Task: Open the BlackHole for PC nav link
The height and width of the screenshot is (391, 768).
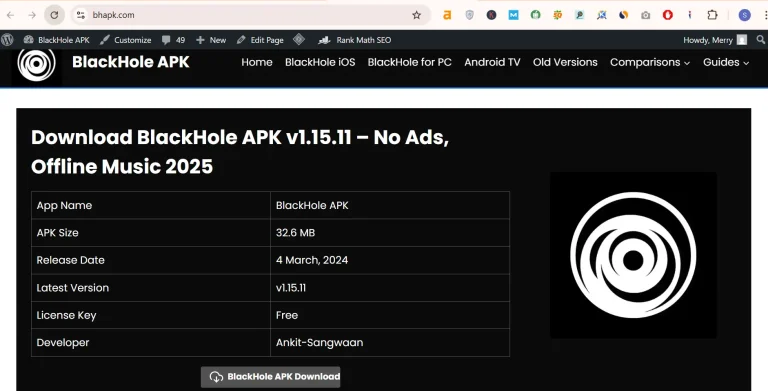Action: (409, 62)
